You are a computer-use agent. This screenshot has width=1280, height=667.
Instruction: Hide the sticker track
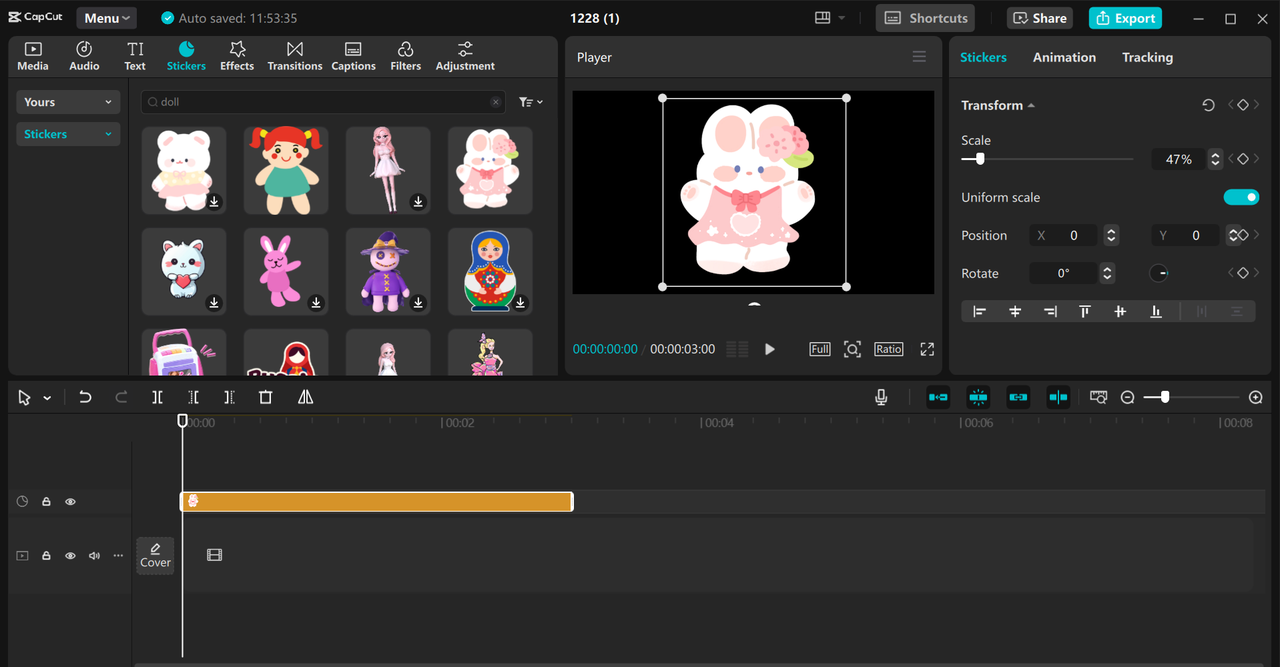point(70,502)
